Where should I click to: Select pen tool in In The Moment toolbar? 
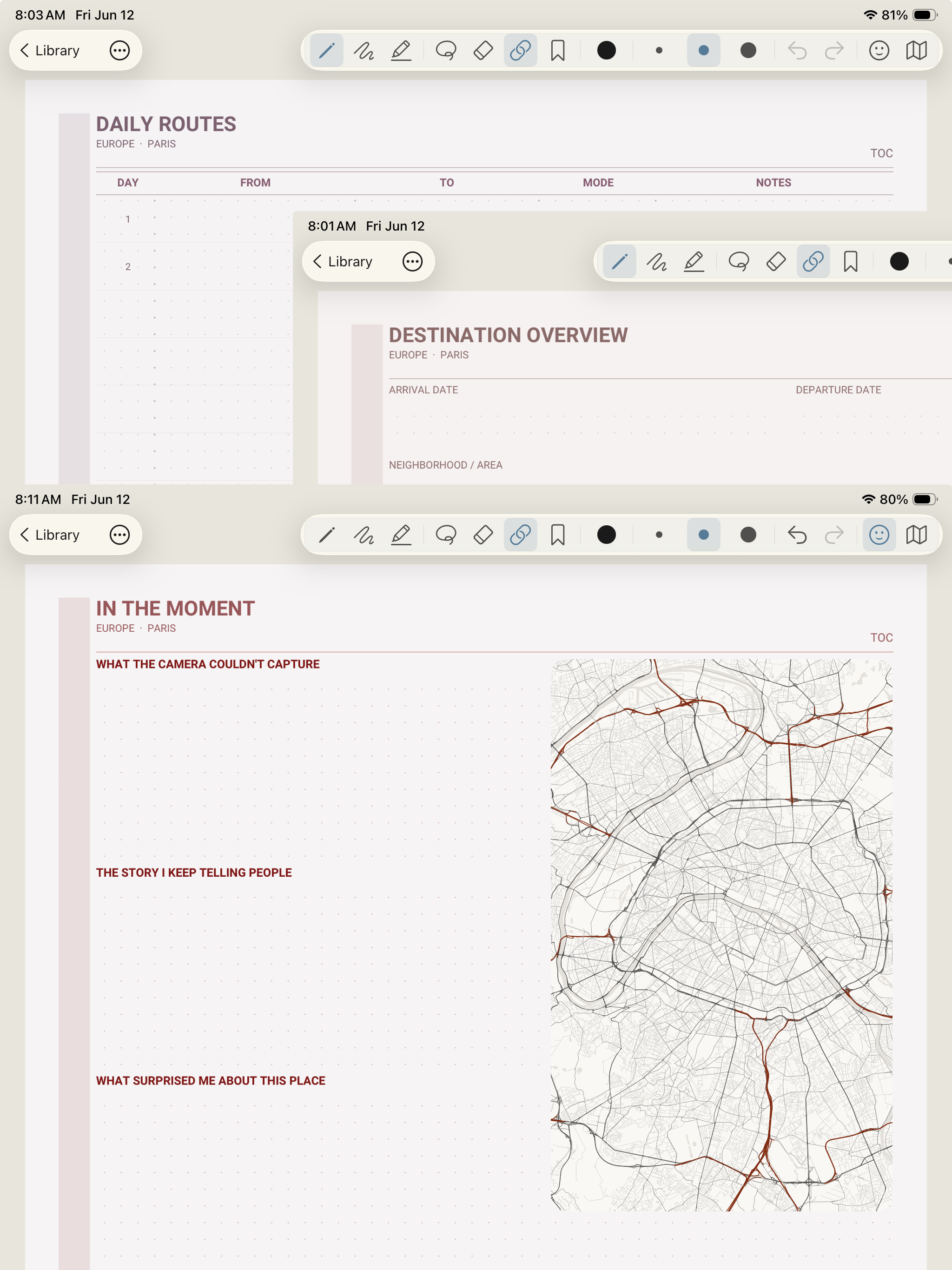click(x=327, y=535)
